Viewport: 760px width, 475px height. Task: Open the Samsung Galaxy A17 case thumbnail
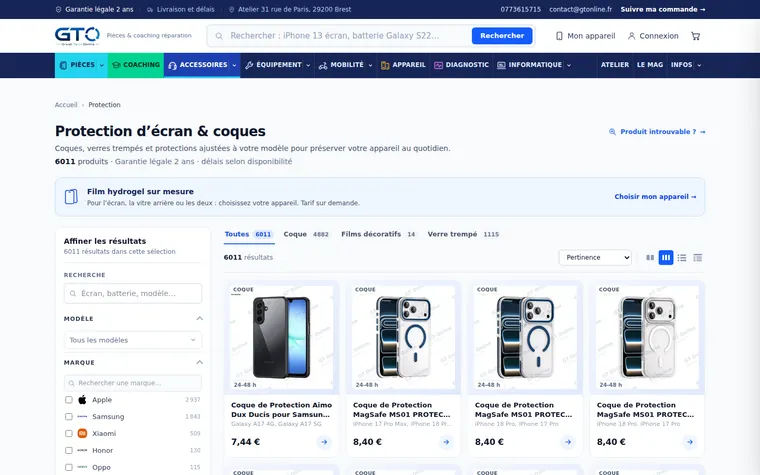pyautogui.click(x=282, y=337)
